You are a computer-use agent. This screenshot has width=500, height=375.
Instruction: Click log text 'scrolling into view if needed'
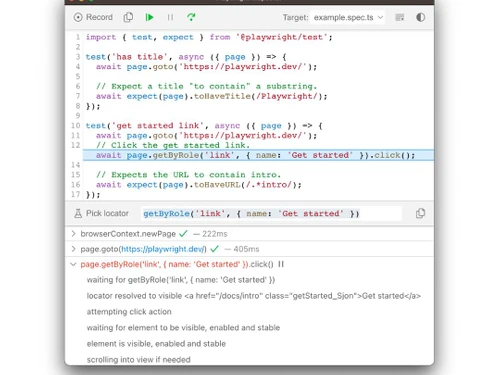pyautogui.click(x=139, y=360)
